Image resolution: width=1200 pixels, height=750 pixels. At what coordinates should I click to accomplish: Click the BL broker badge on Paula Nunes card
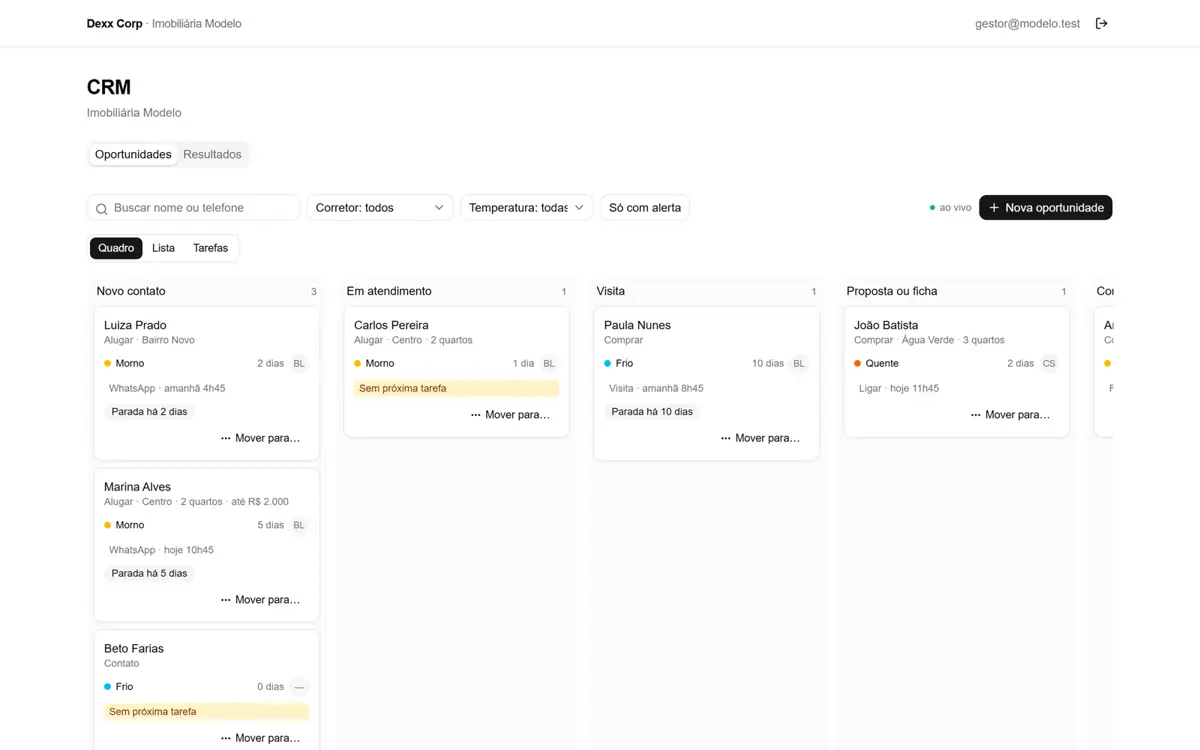tap(799, 364)
